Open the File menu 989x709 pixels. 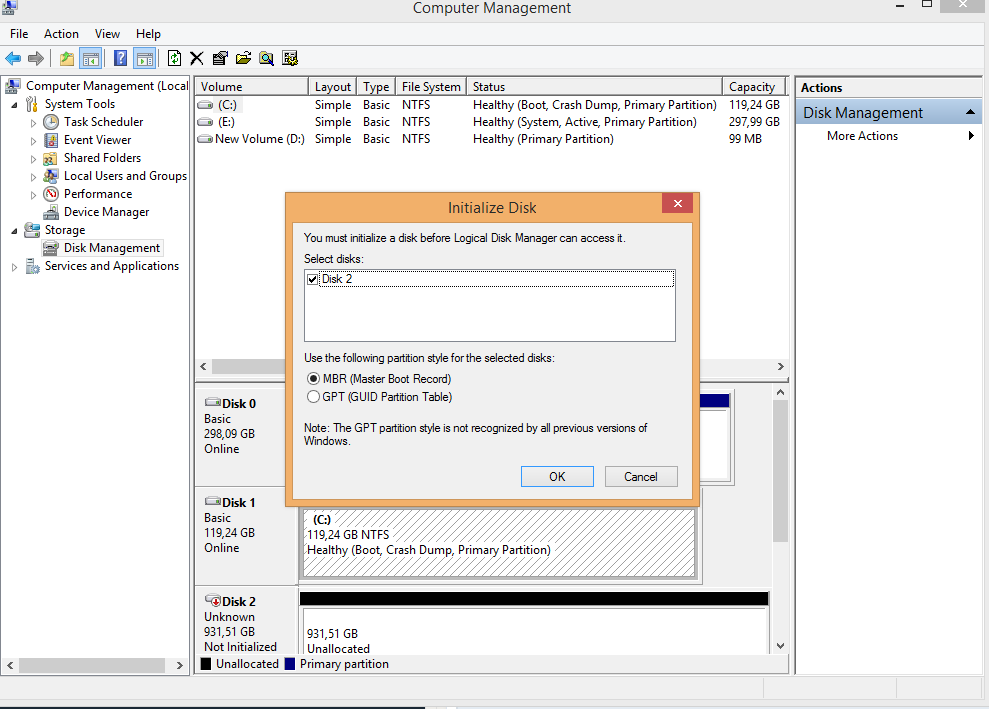19,34
